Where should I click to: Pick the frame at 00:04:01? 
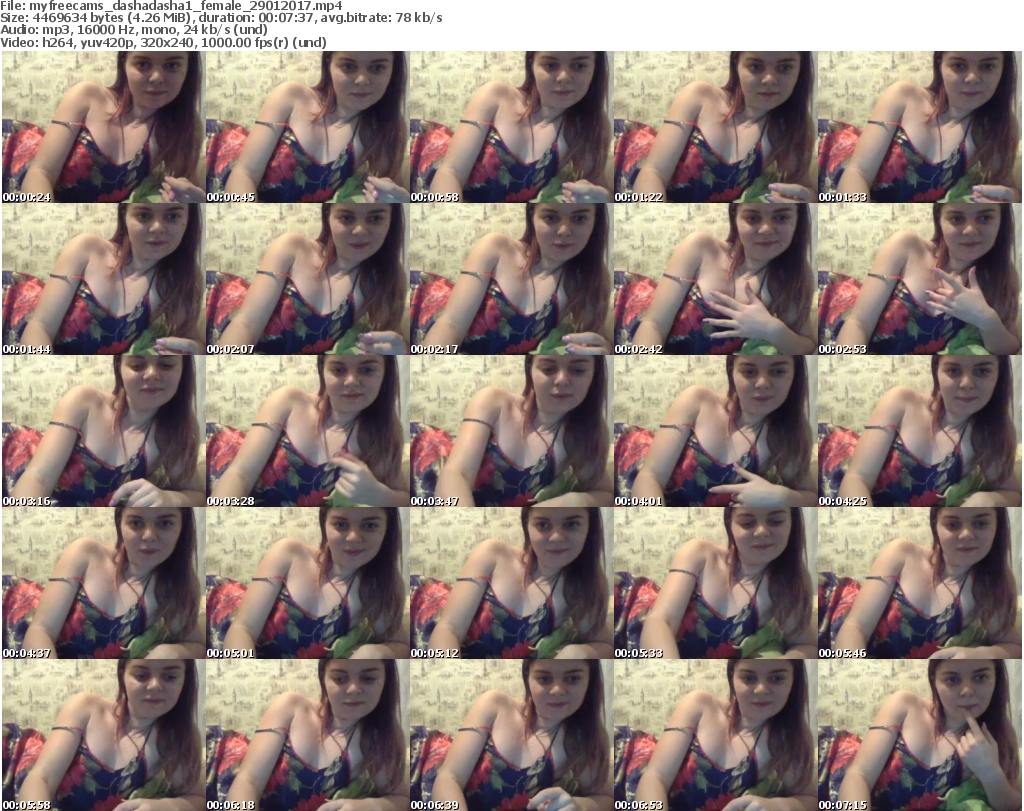click(x=716, y=431)
